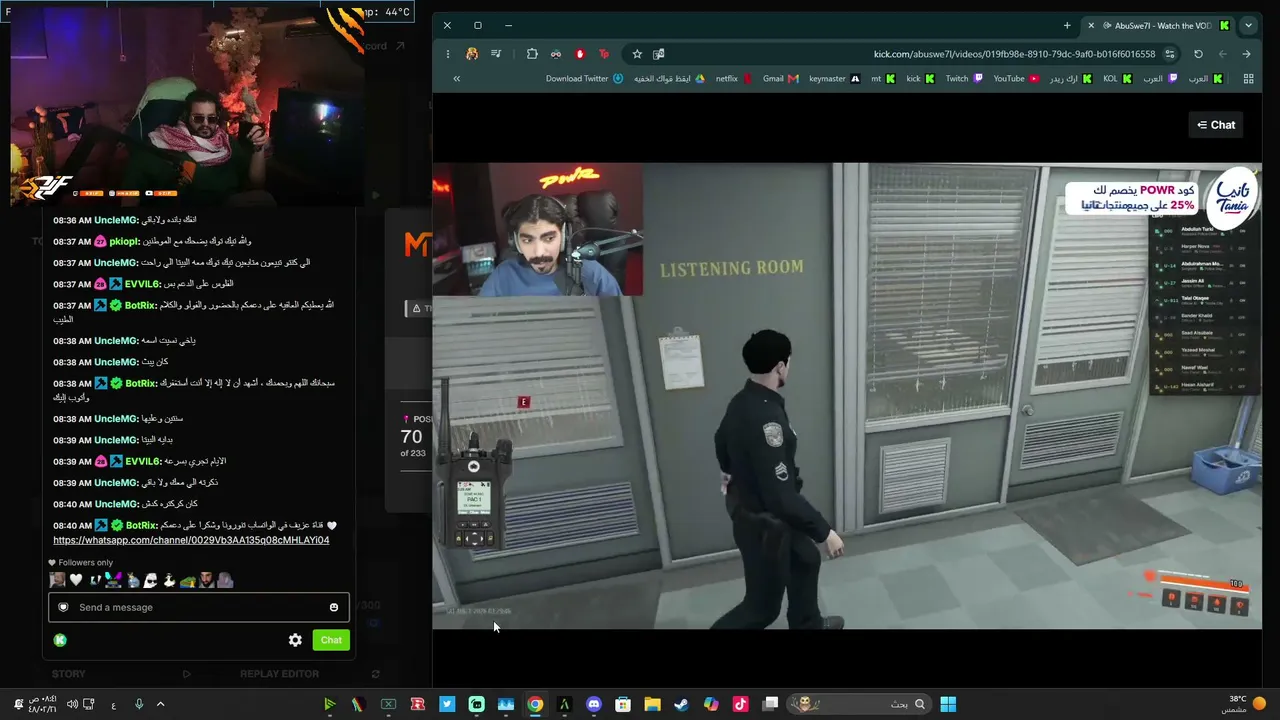
Task: Open the Microsoft Store taskbar icon
Action: [x=623, y=704]
